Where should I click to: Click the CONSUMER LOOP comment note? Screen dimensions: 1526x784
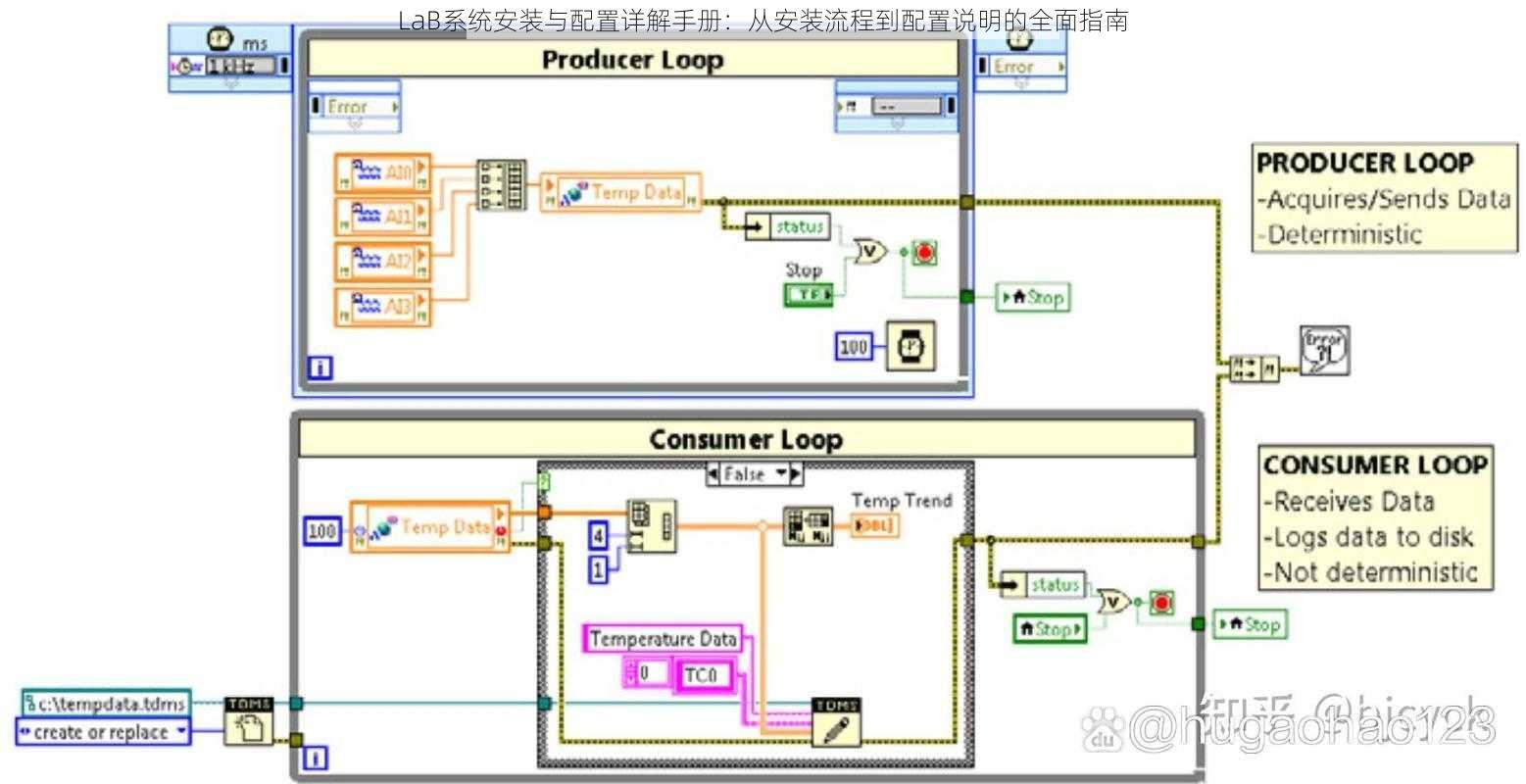[1376, 518]
